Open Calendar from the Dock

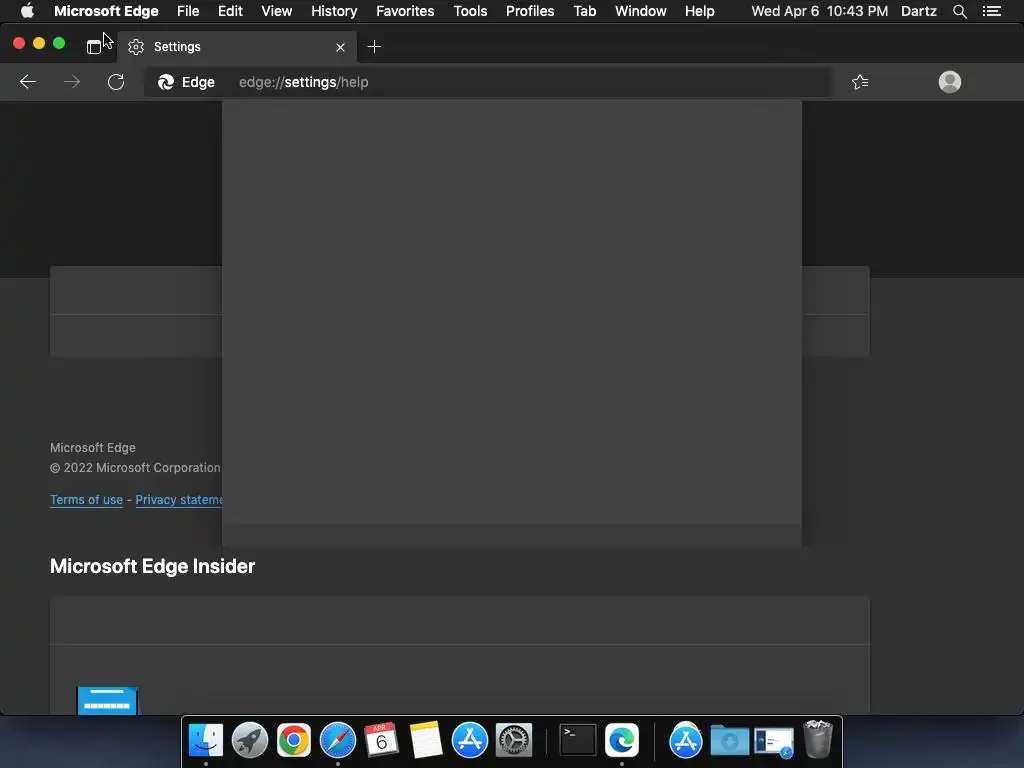(x=381, y=741)
